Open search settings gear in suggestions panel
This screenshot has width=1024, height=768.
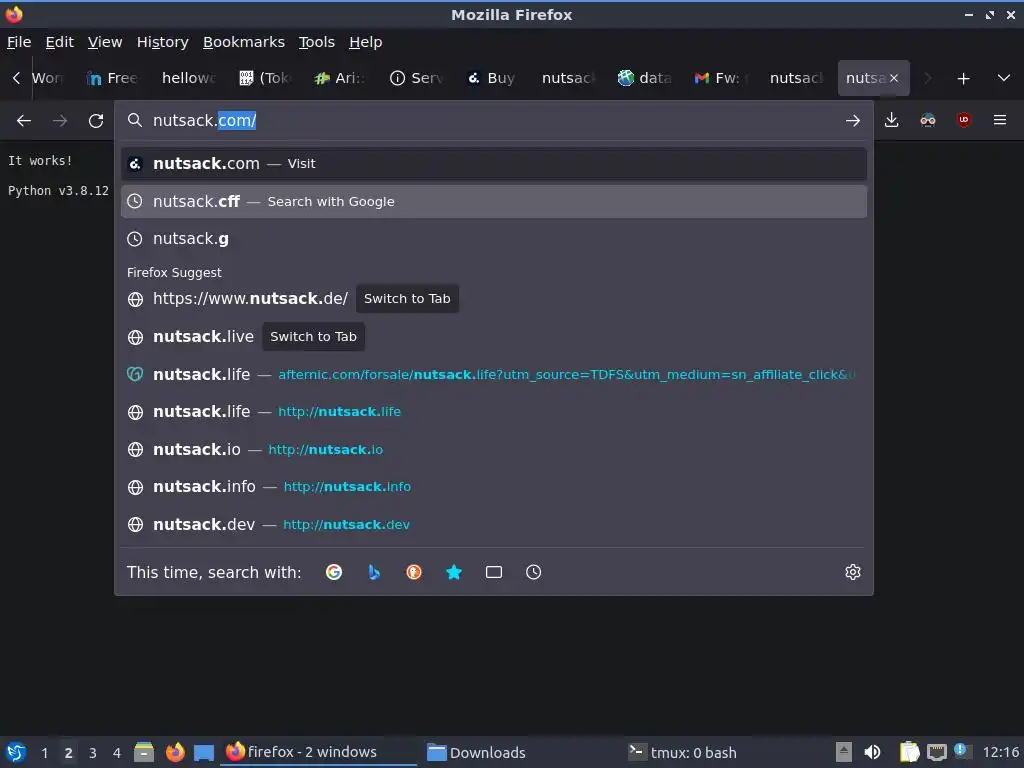tap(853, 572)
